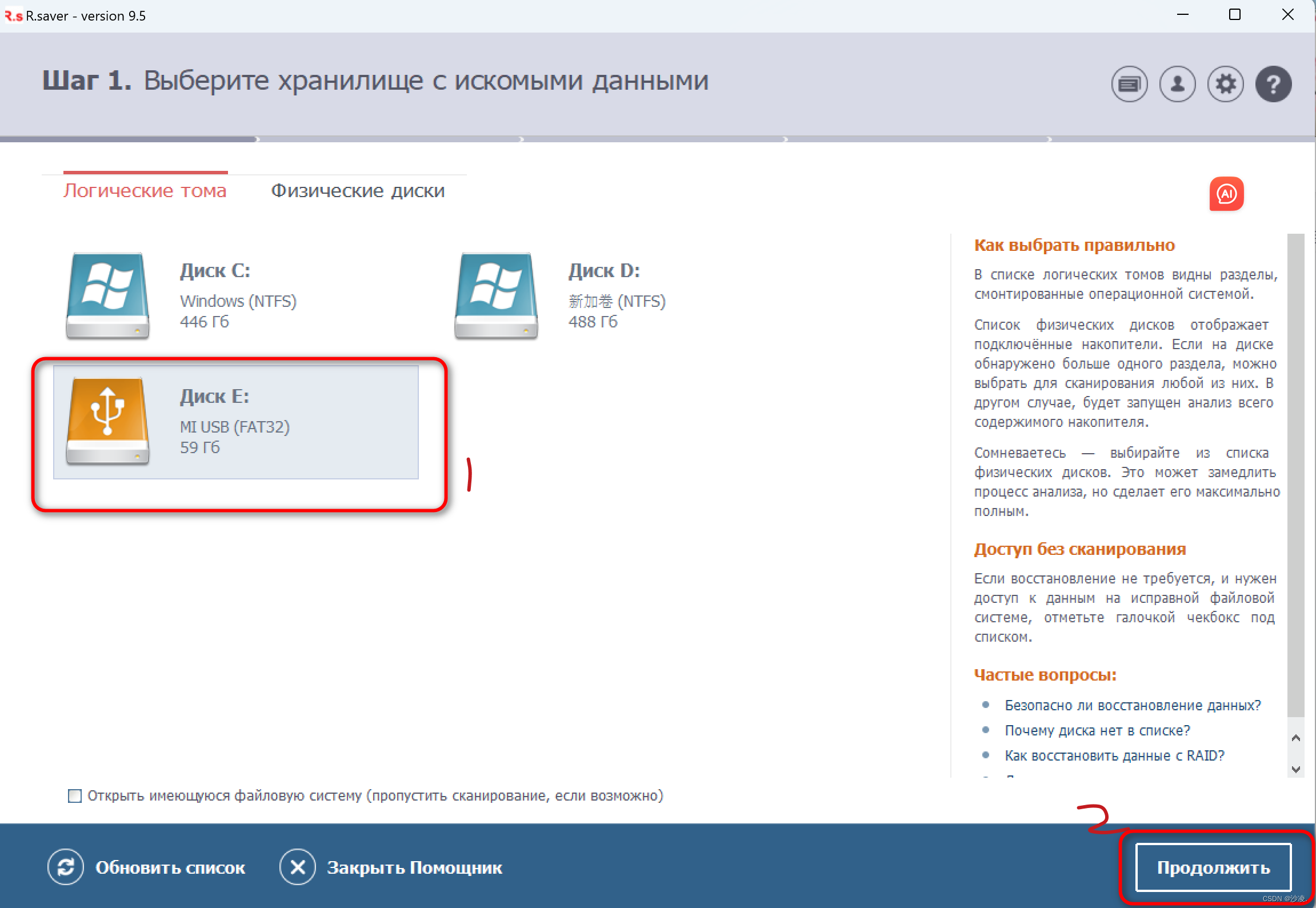The image size is (1316, 908).
Task: Select the Диск E: USB drive
Action: click(x=235, y=422)
